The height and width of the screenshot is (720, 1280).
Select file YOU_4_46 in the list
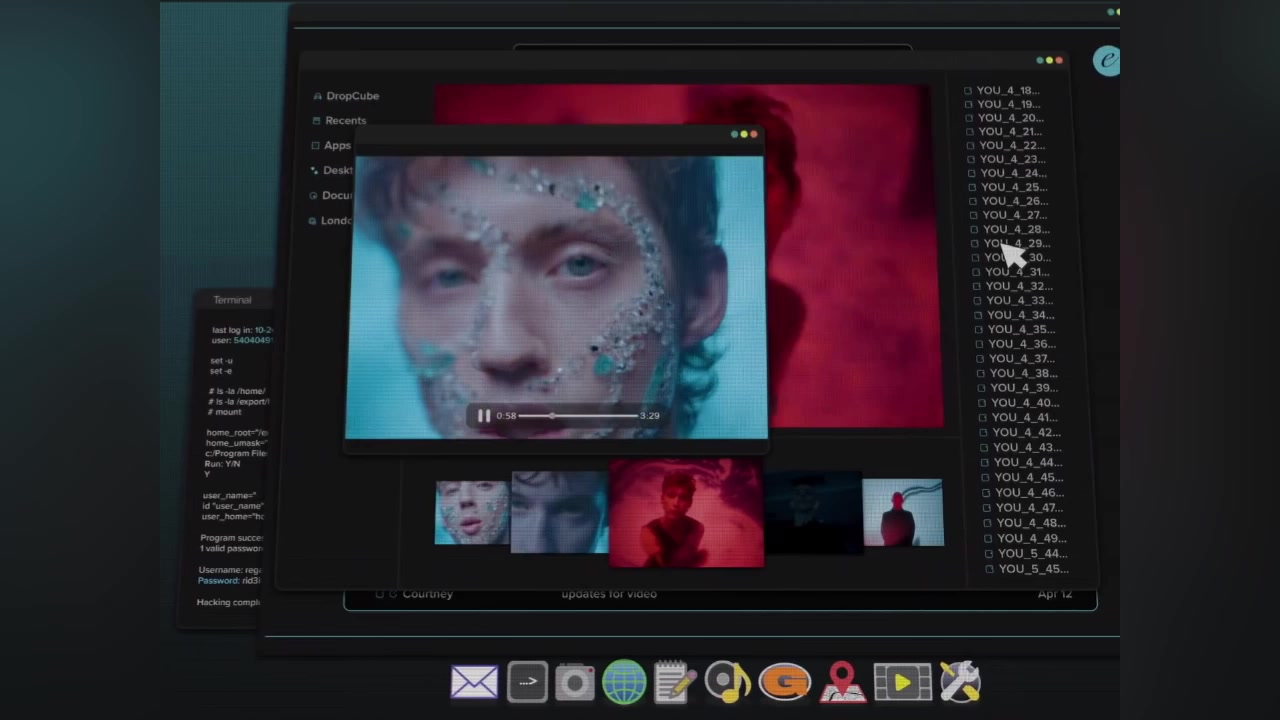[1030, 493]
